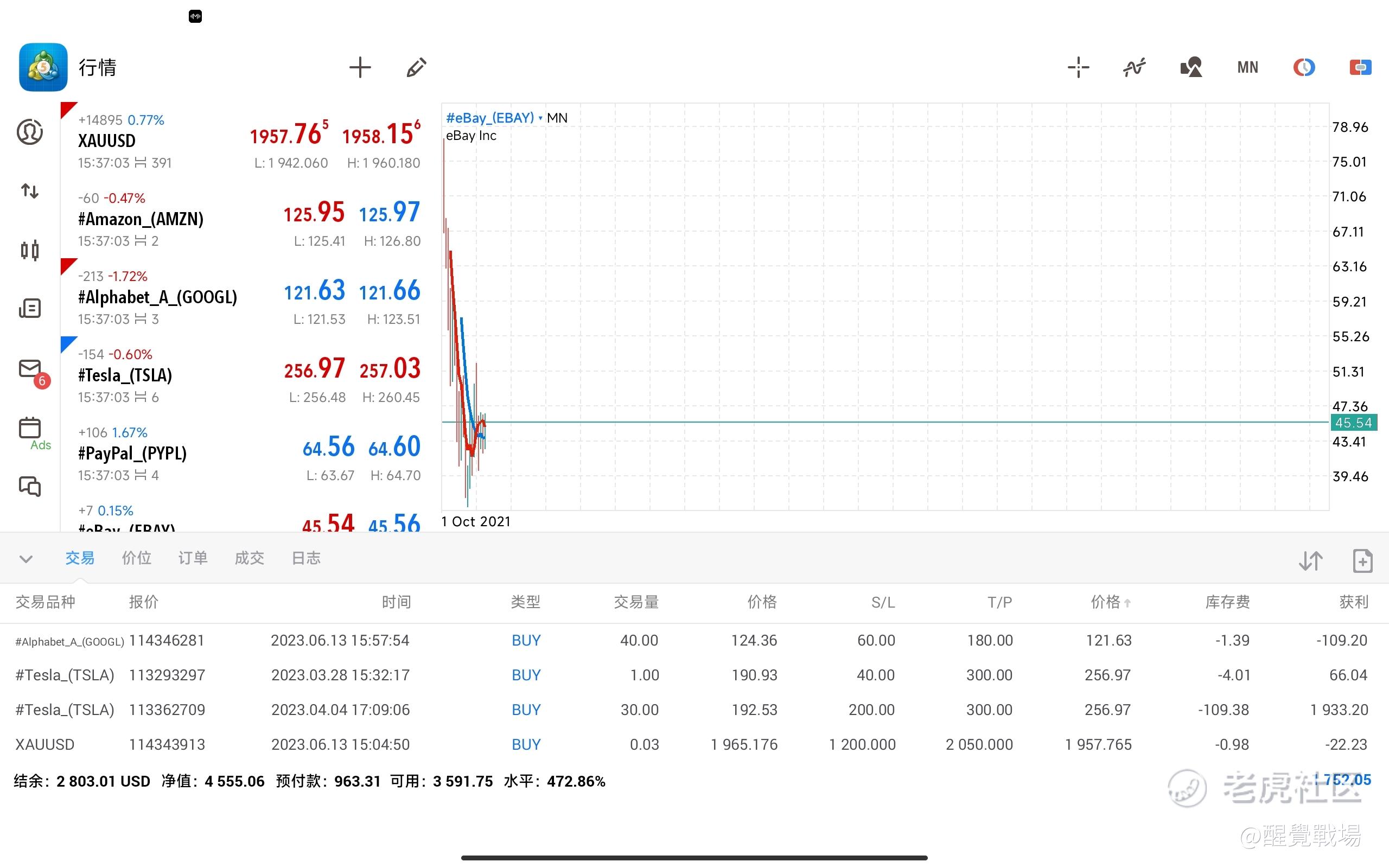This screenshot has width=1389, height=868.
Task: Edit the quotes list with pencil icon
Action: coord(416,67)
